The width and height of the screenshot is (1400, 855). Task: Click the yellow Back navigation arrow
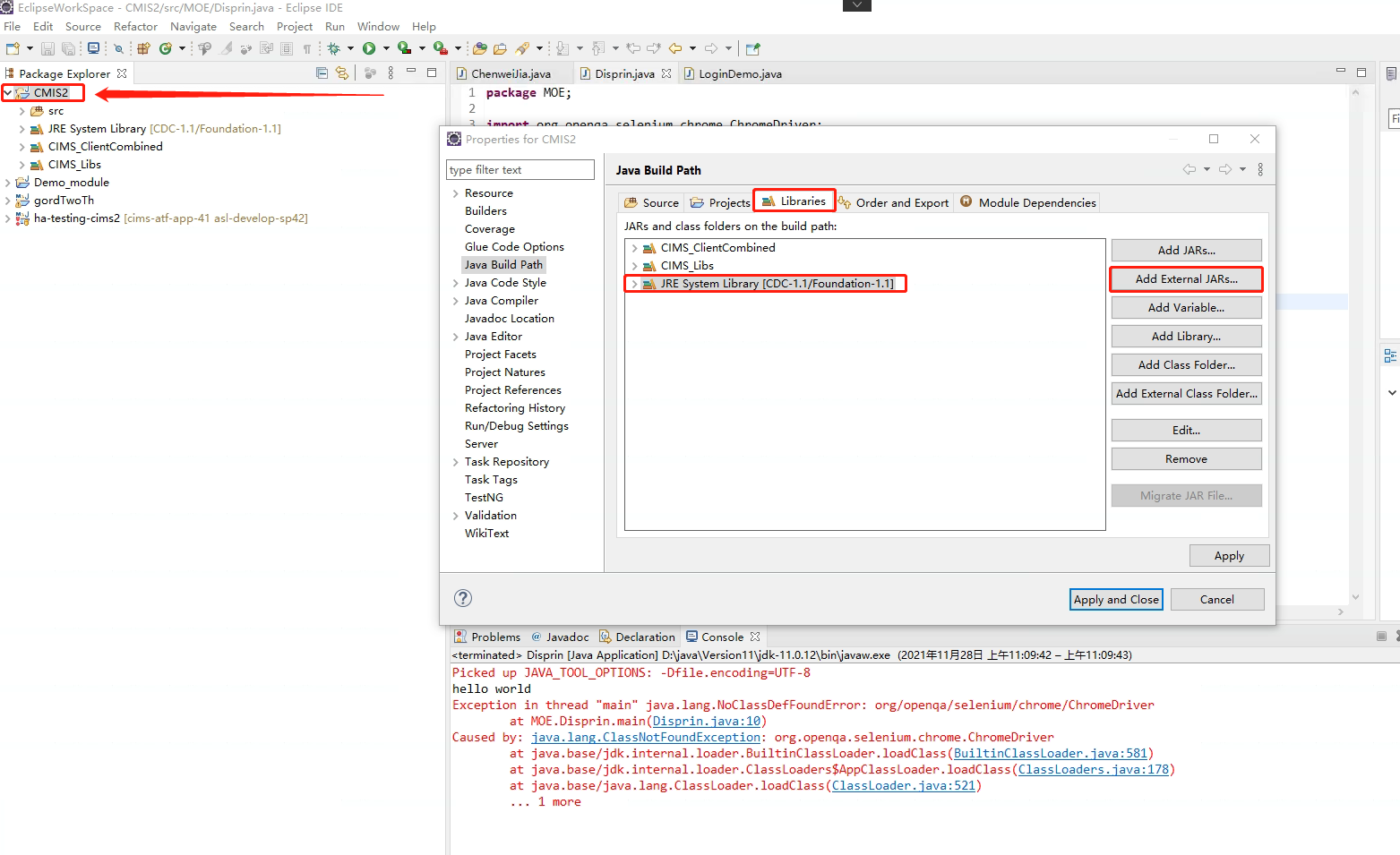675,48
